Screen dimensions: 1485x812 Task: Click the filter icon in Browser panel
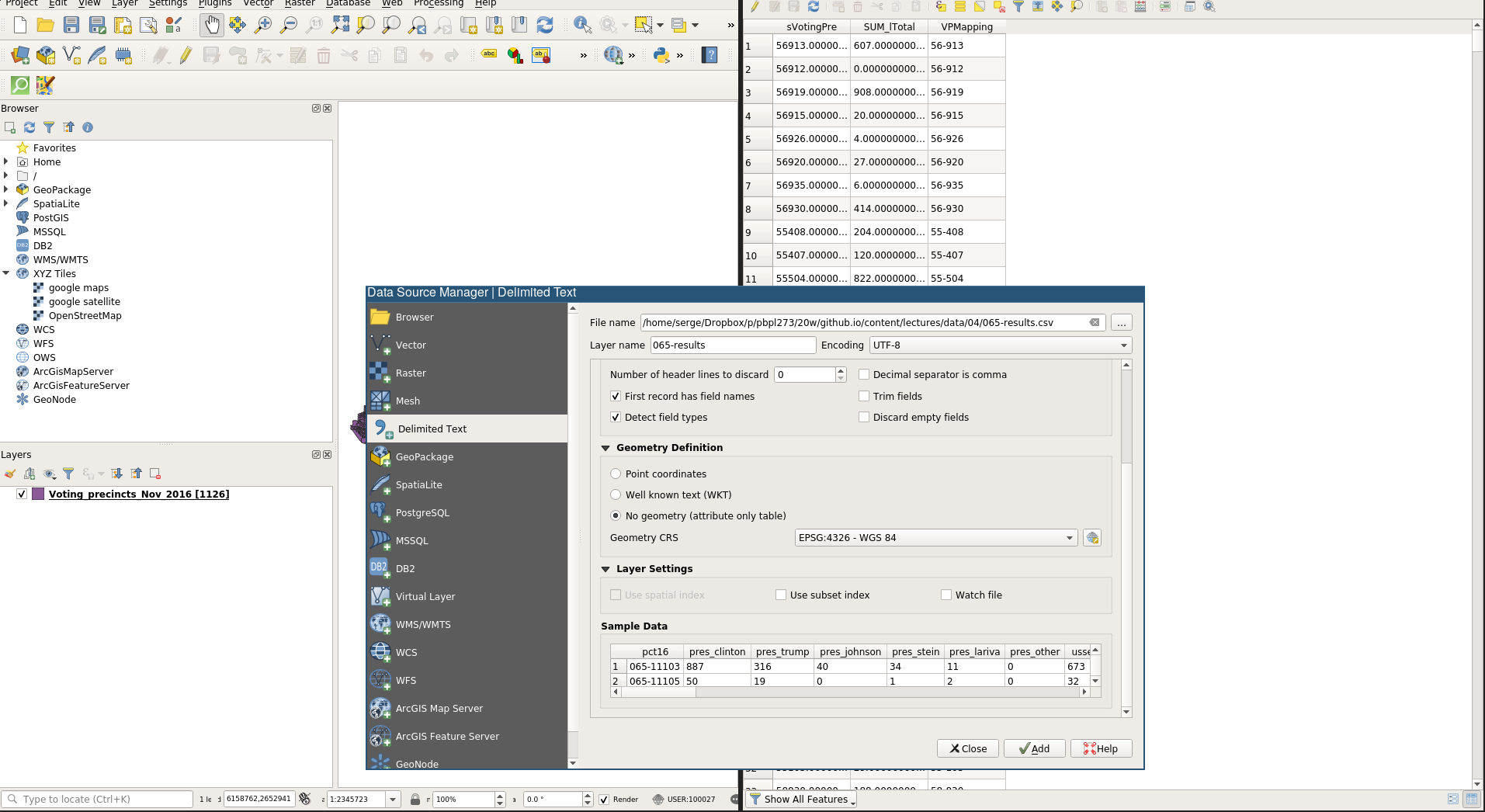(49, 127)
